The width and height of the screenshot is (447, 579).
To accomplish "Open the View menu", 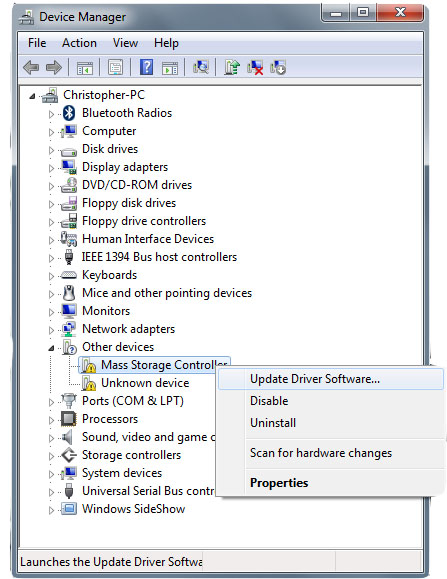I will 125,43.
